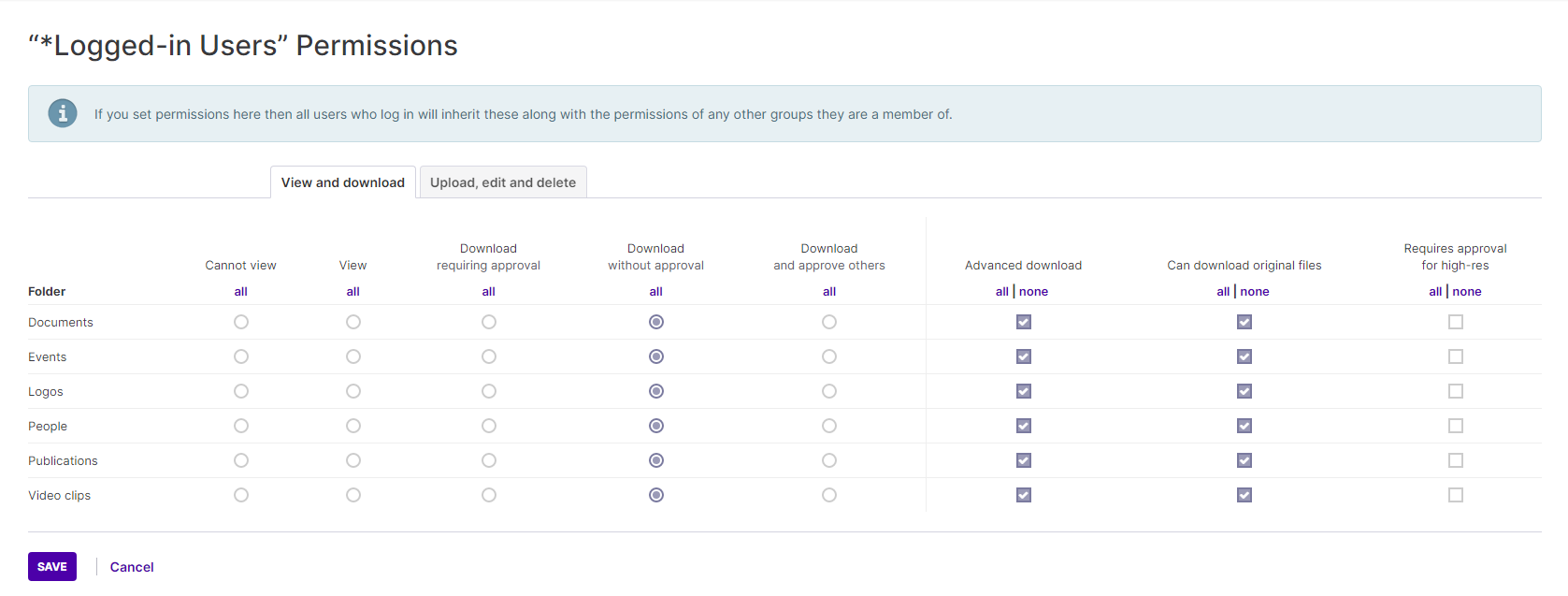Check high-res approval for Logos
This screenshot has height=596, width=1568.
coord(1456,391)
